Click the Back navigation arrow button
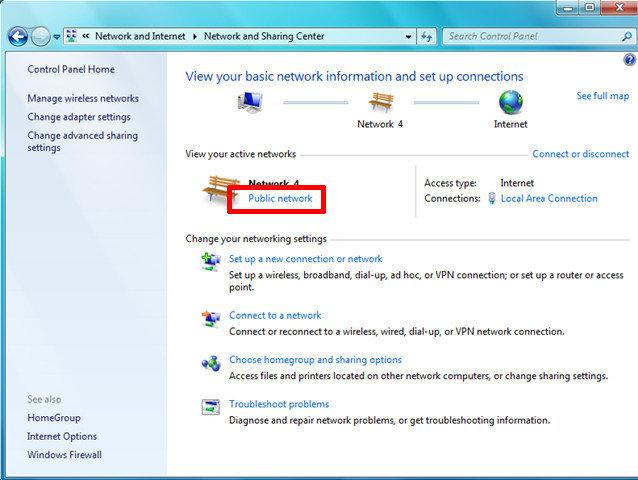Viewport: 638px width, 480px height. (17, 37)
